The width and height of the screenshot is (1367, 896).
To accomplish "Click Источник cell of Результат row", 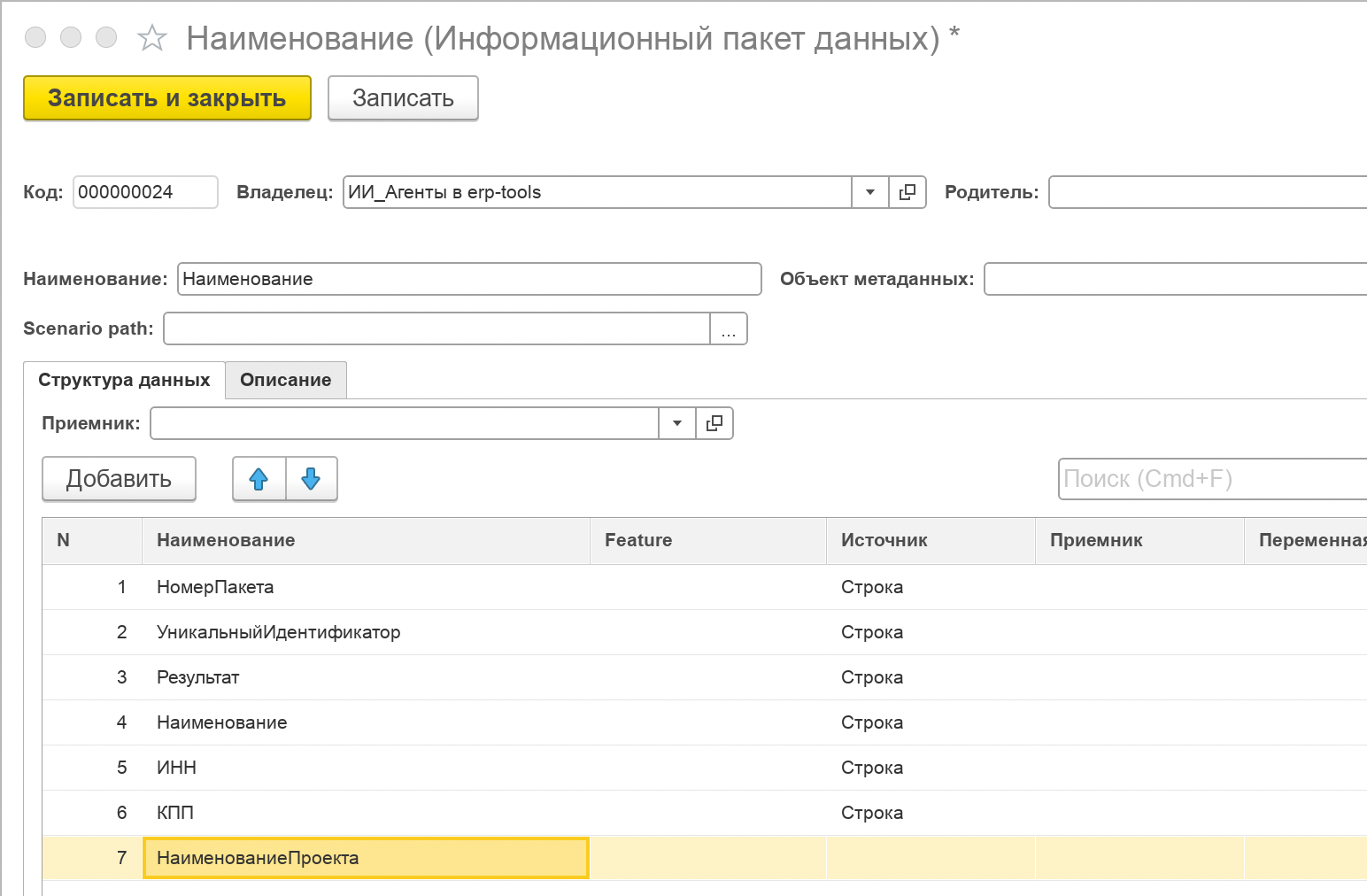I will pyautogui.click(x=931, y=677).
